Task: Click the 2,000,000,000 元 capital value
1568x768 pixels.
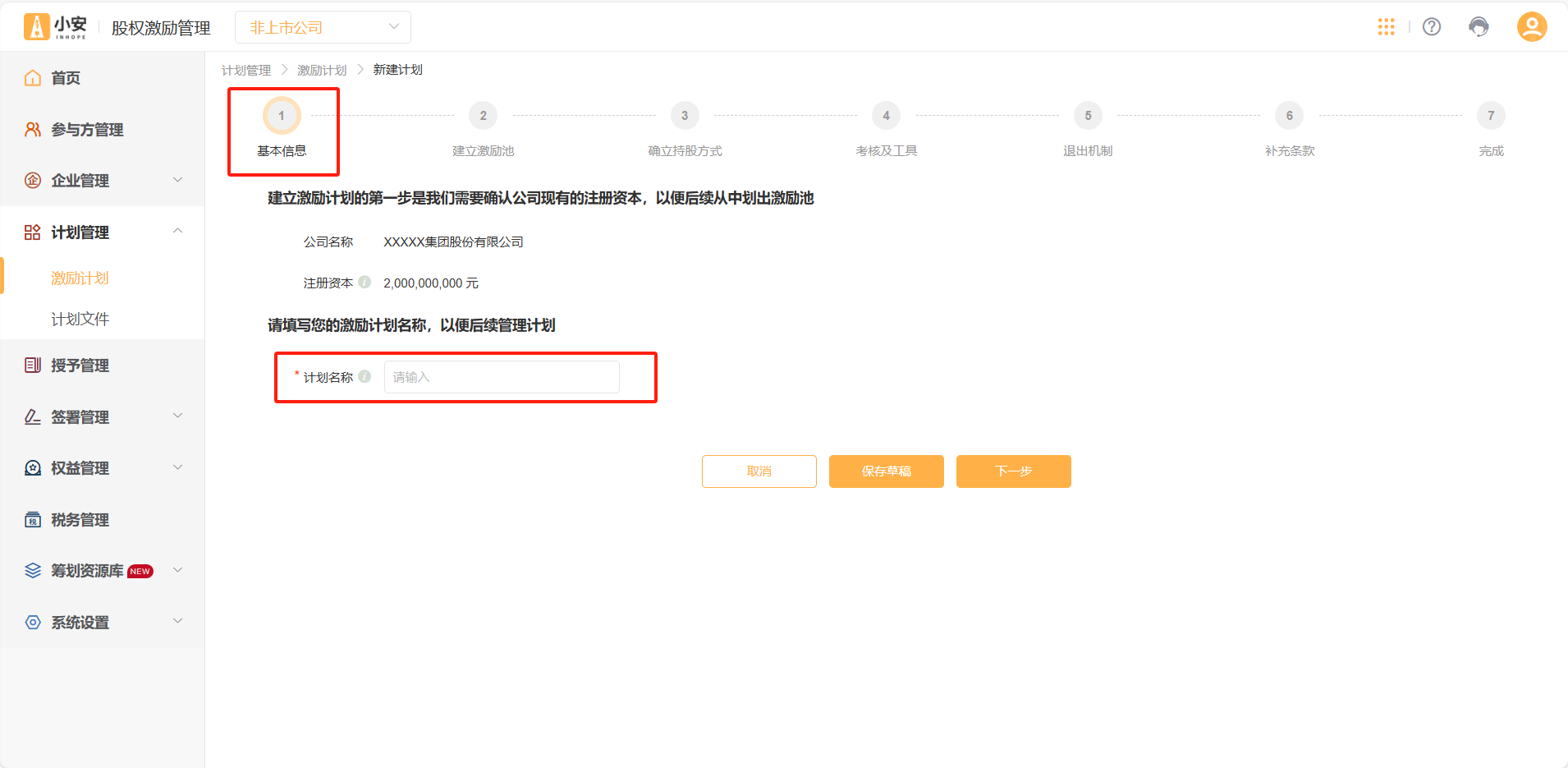Action: pos(431,283)
